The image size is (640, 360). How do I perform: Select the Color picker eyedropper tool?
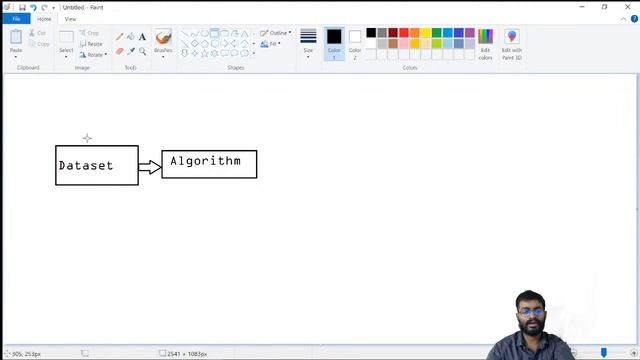(131, 51)
